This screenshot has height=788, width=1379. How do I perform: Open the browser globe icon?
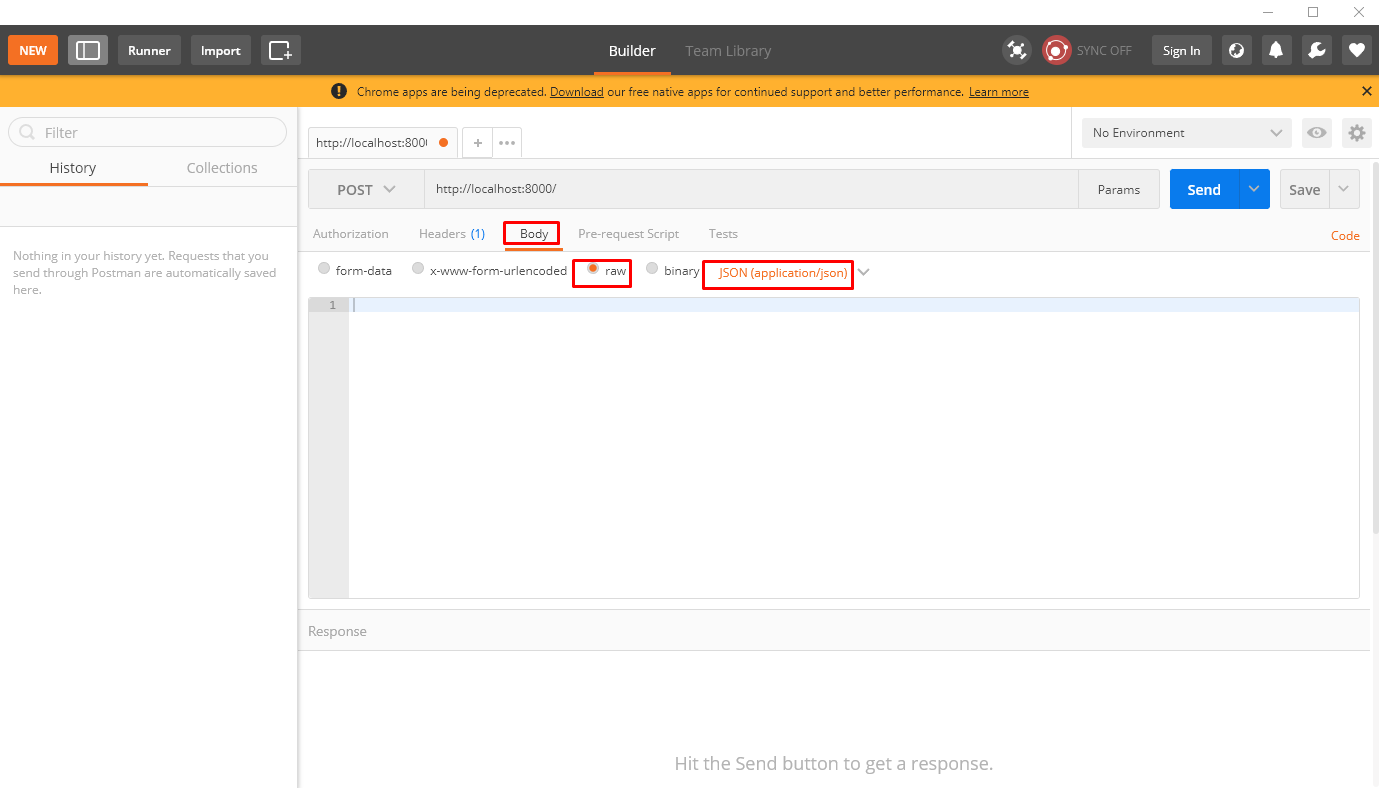[x=1237, y=50]
